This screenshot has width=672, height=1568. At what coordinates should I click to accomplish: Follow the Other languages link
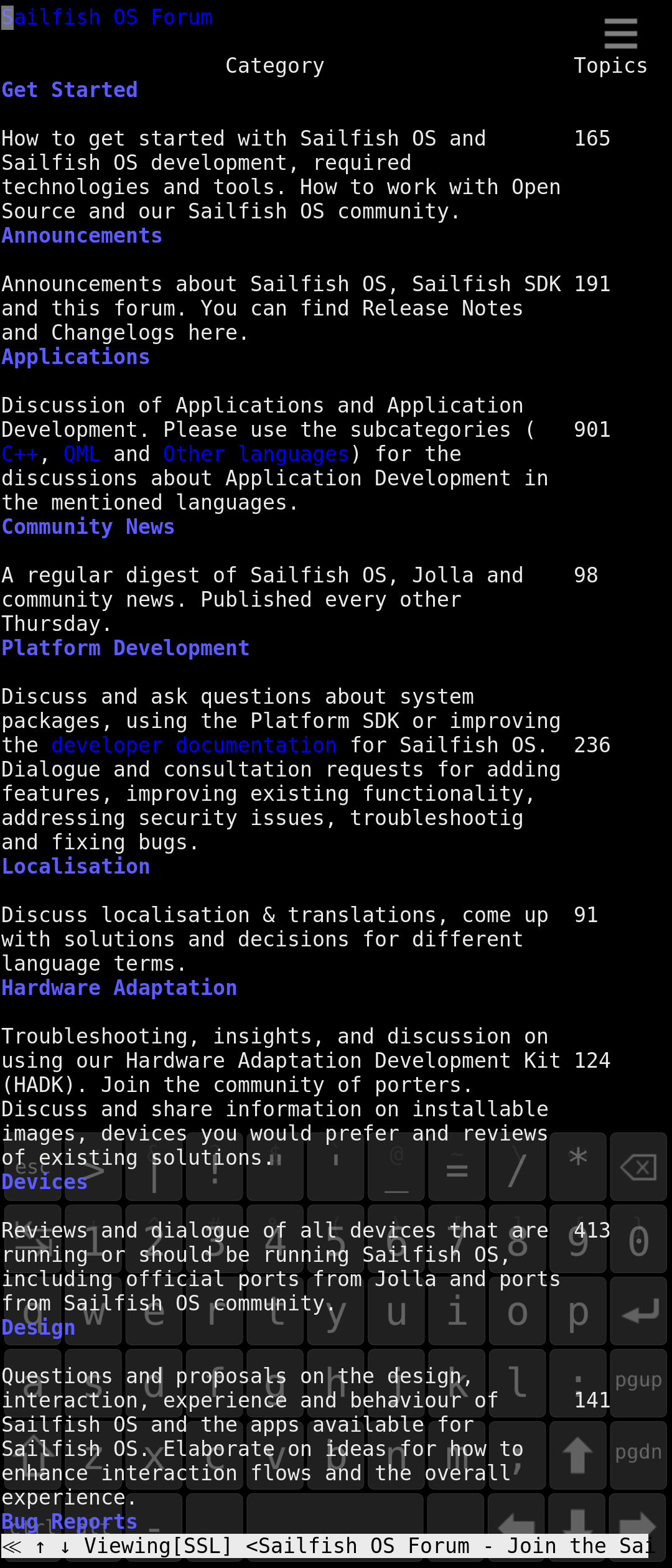pyautogui.click(x=256, y=454)
